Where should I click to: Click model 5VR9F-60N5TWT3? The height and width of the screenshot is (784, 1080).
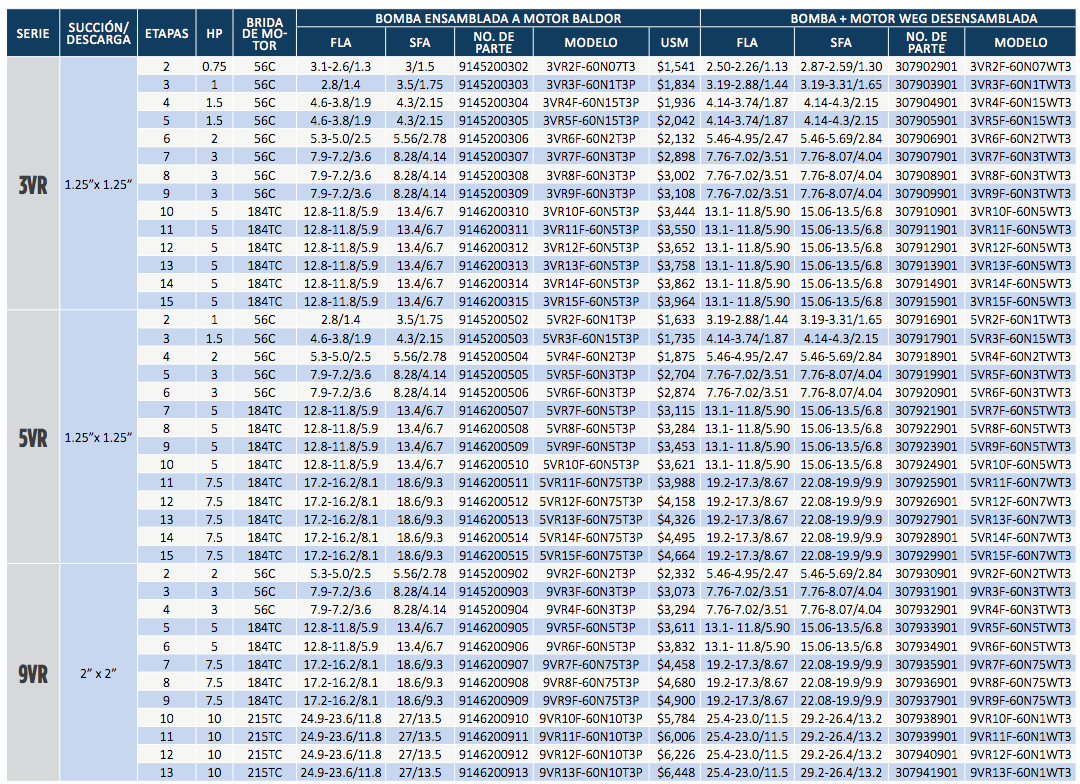click(x=1021, y=446)
